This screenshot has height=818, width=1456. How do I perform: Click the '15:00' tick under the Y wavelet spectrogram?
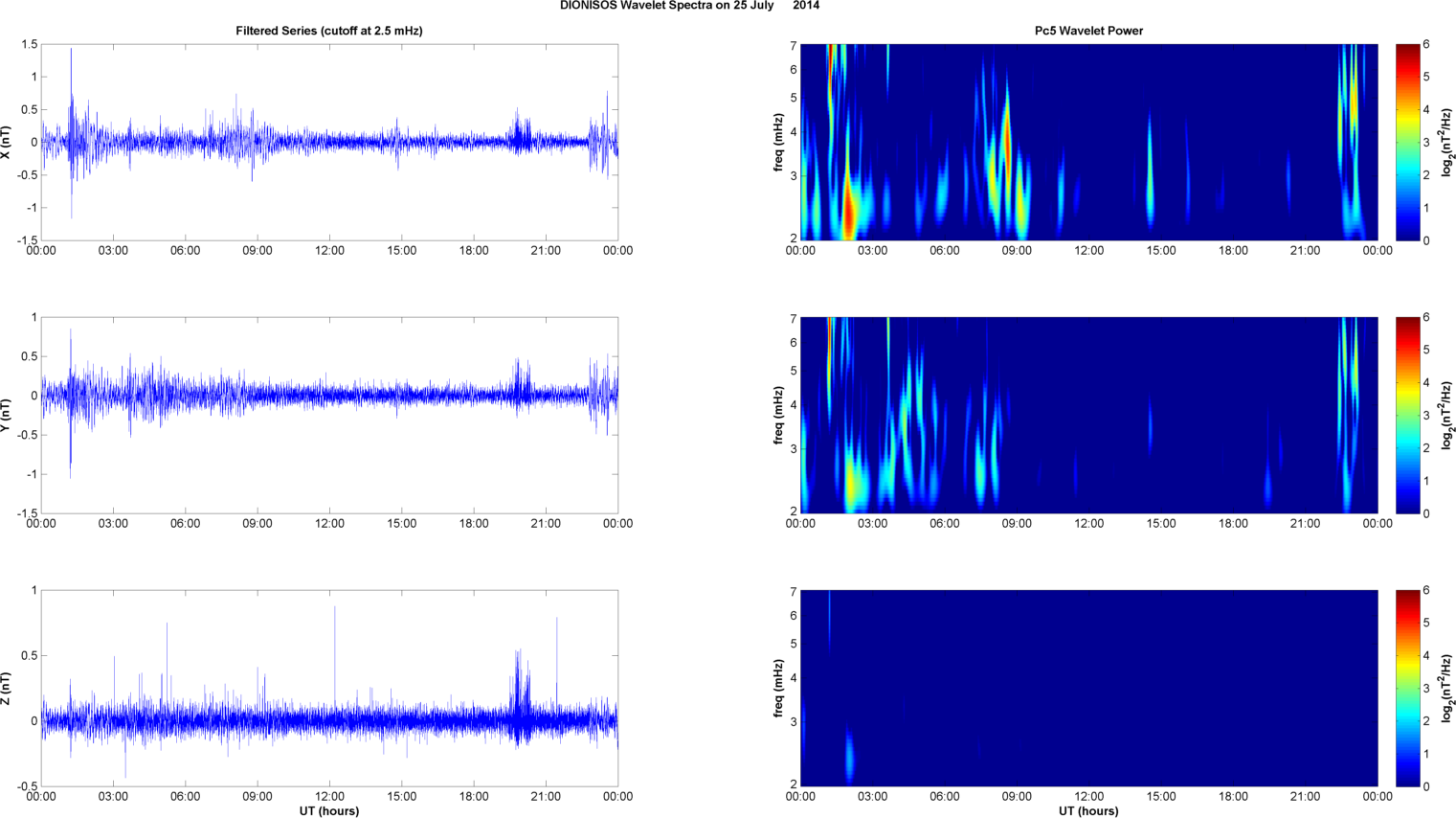[1161, 524]
